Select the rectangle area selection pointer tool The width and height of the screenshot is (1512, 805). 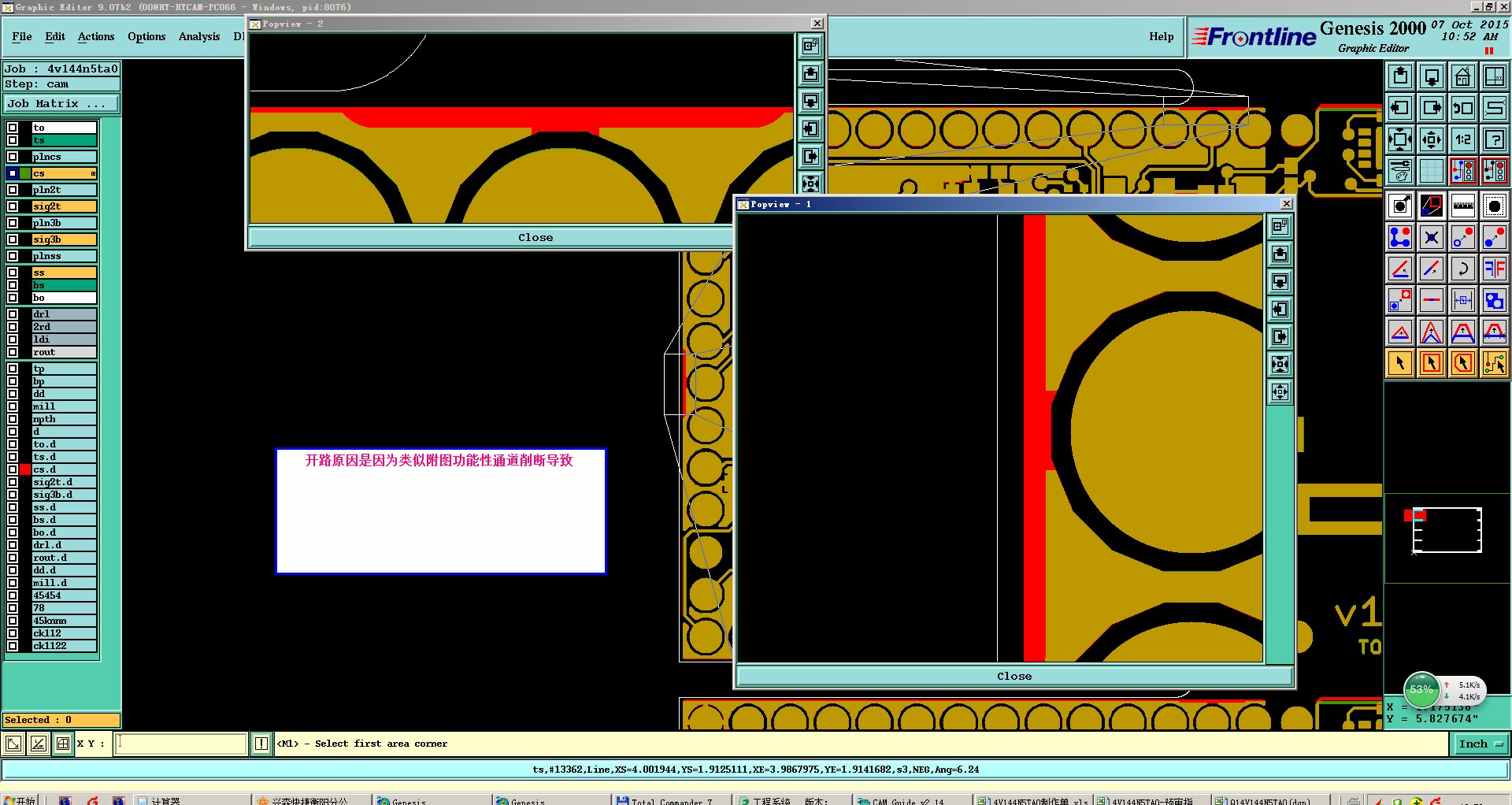coord(1432,363)
